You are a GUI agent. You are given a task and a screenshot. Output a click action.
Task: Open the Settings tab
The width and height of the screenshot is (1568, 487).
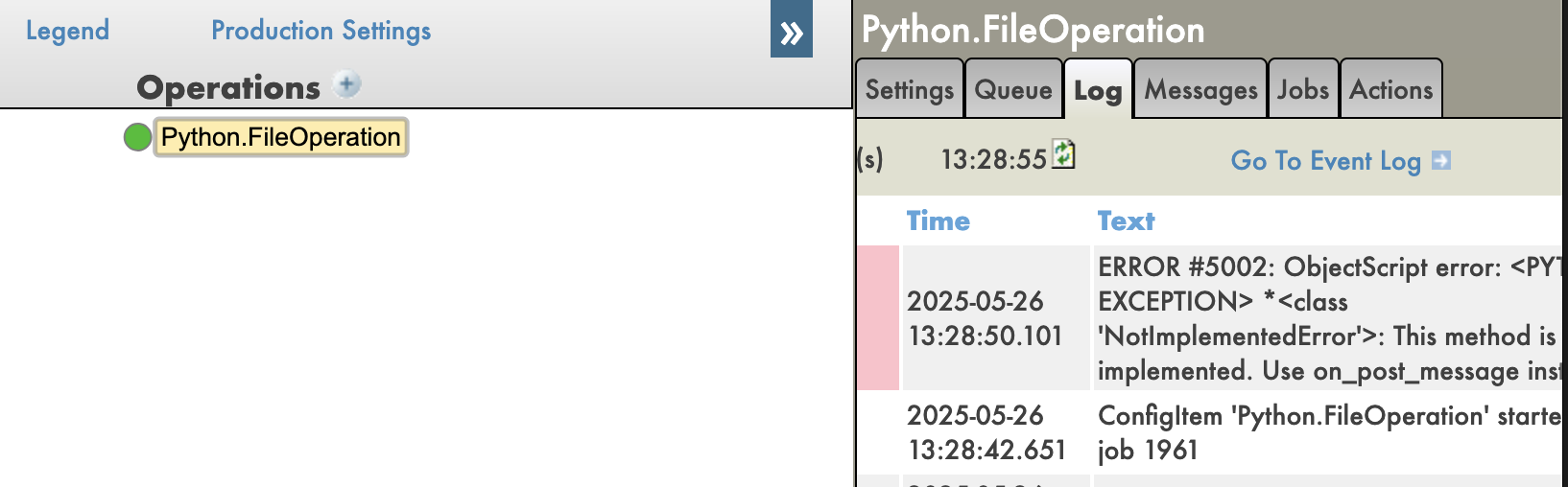pos(909,90)
